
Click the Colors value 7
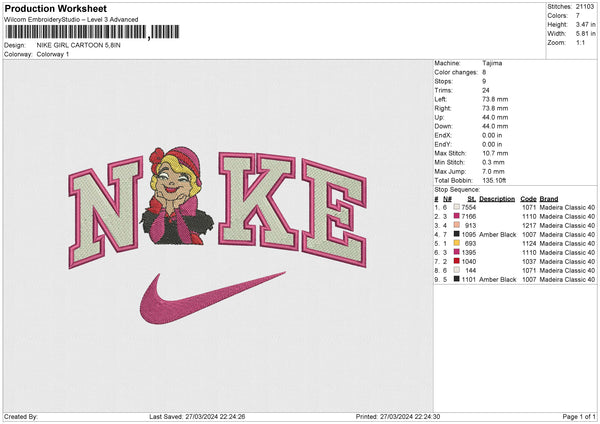pos(578,16)
